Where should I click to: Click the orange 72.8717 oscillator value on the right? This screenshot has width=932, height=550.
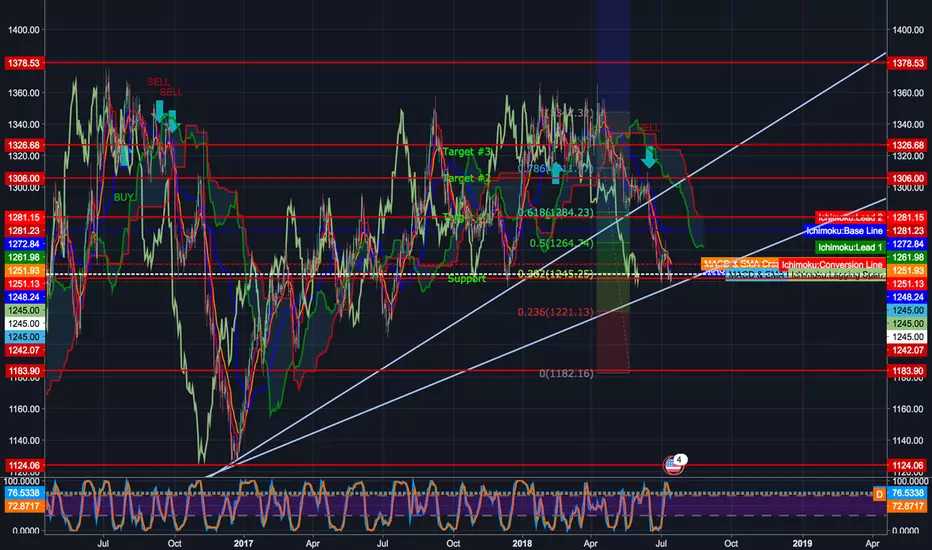click(907, 506)
